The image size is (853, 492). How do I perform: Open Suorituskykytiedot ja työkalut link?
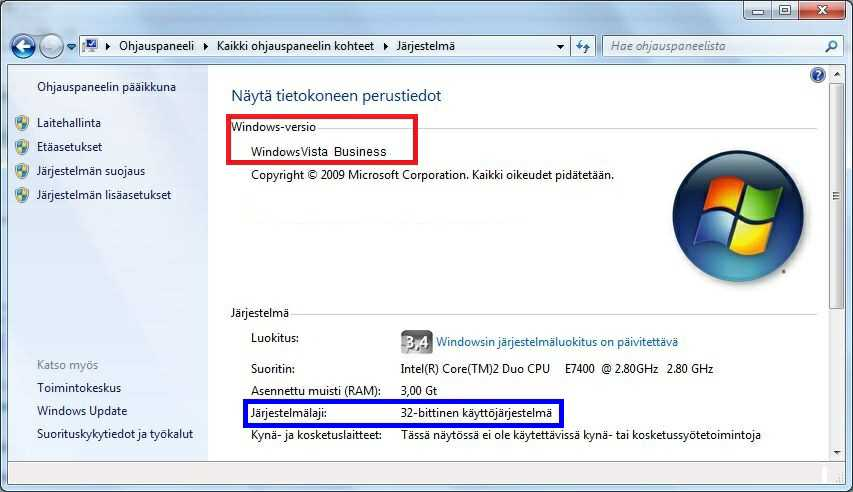(x=115, y=434)
